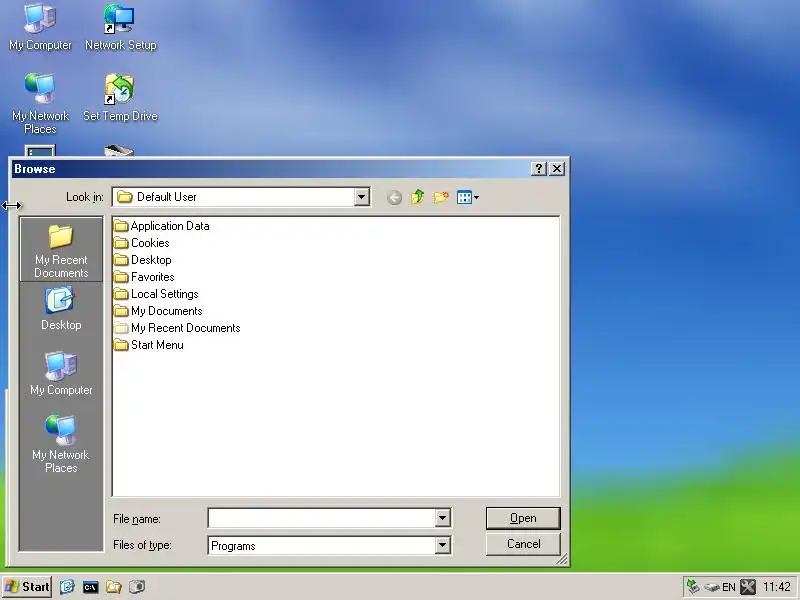This screenshot has height=600, width=800.
Task: Select My Recent Documents folder in list
Action: [178, 328]
